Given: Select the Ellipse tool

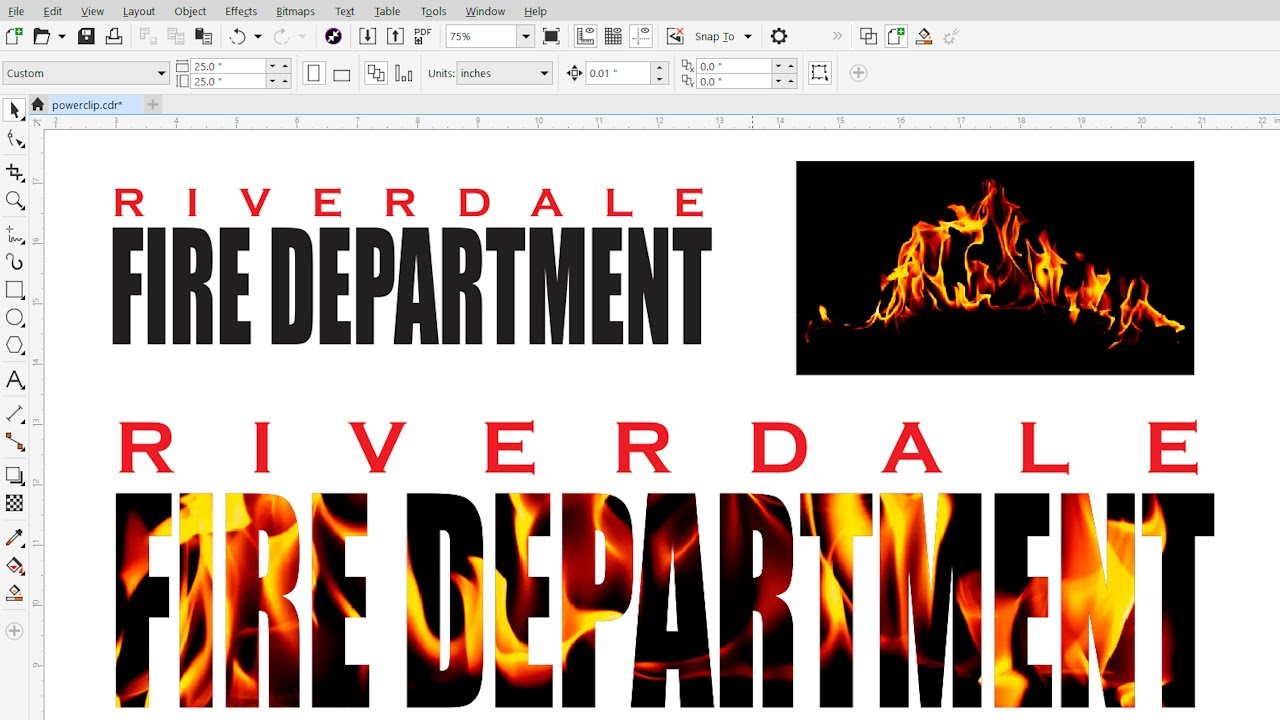Looking at the screenshot, I should (x=14, y=318).
